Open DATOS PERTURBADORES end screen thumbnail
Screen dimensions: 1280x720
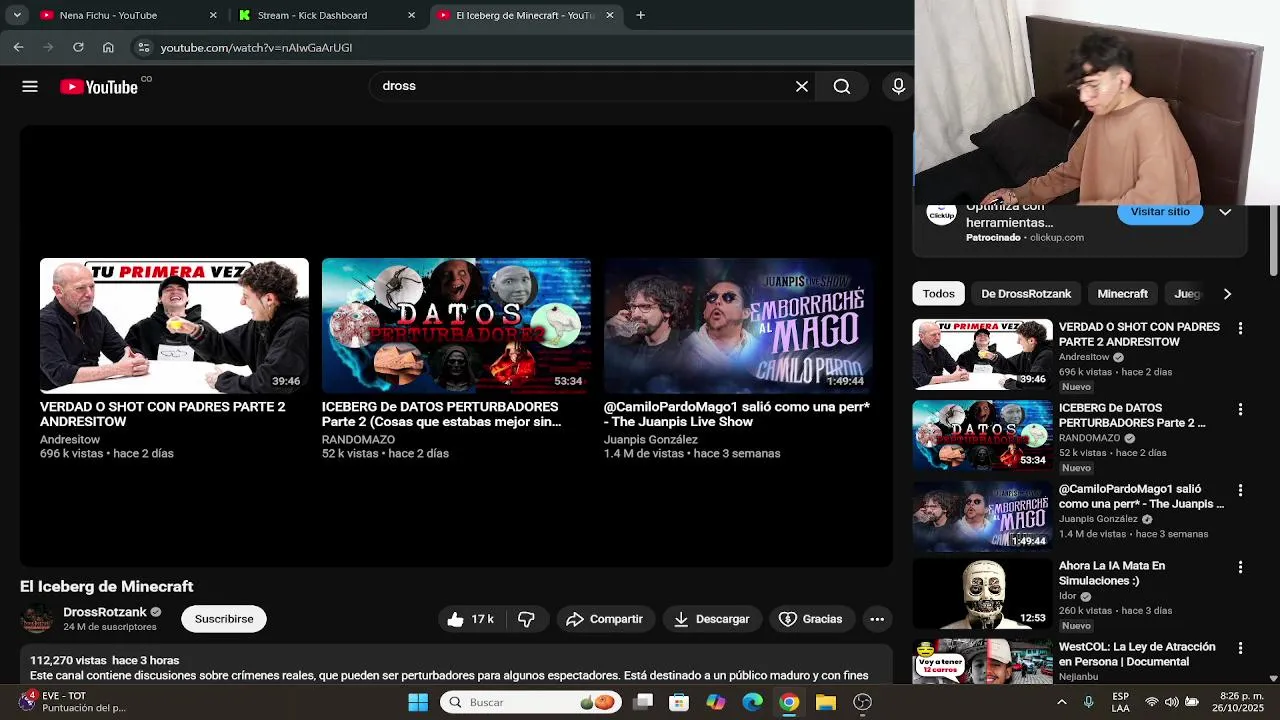coord(456,326)
